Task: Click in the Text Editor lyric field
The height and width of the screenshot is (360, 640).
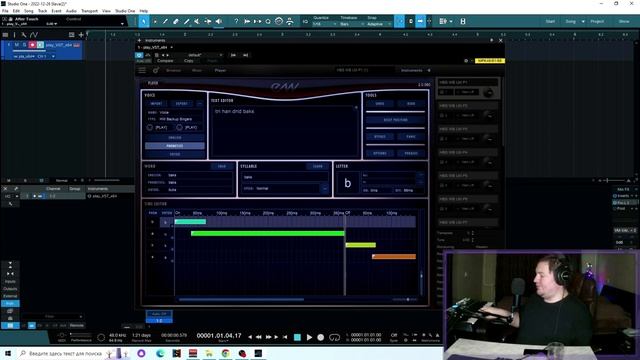Action: tap(284, 132)
